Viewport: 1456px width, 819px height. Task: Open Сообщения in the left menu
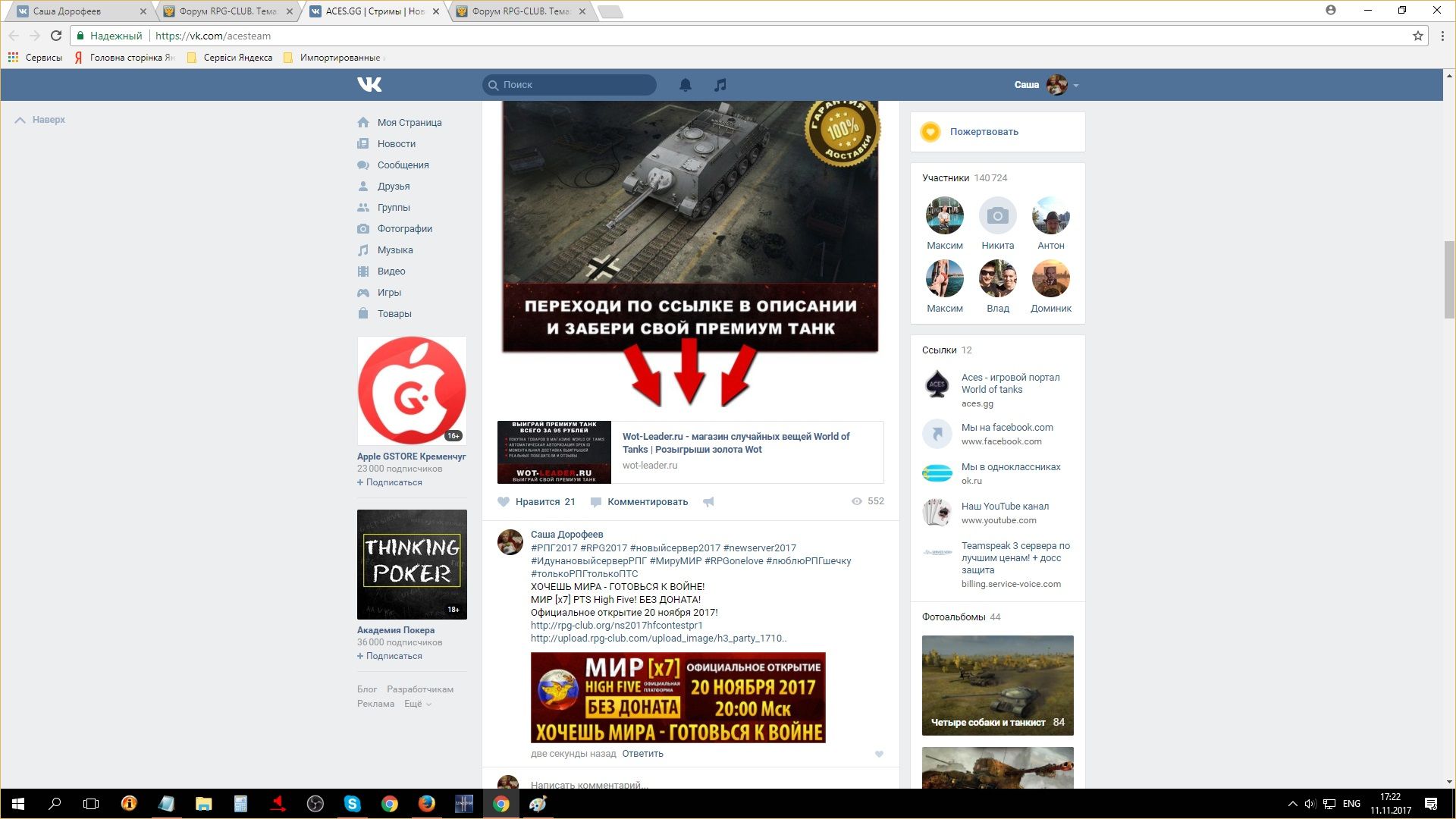[403, 165]
